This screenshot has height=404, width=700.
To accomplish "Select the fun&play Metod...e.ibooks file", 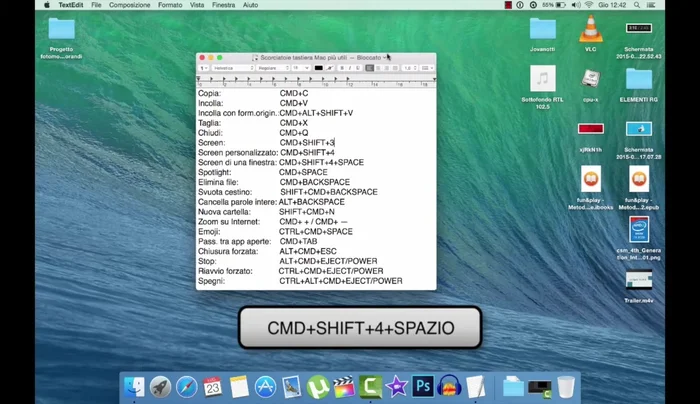I will click(591, 179).
